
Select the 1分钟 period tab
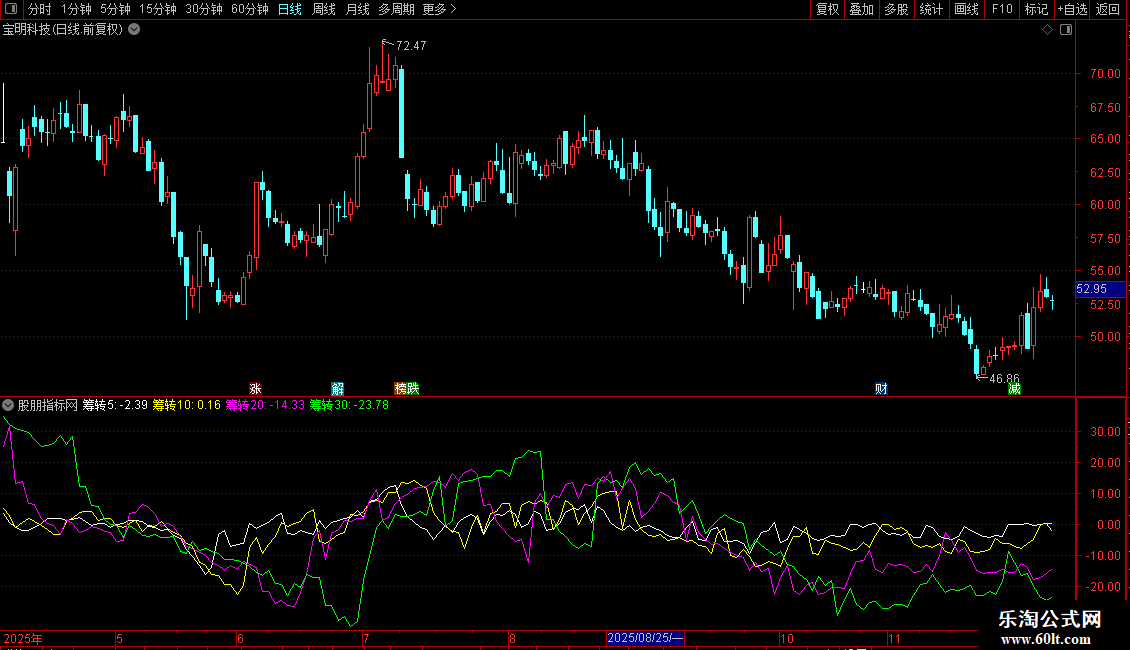[x=76, y=9]
